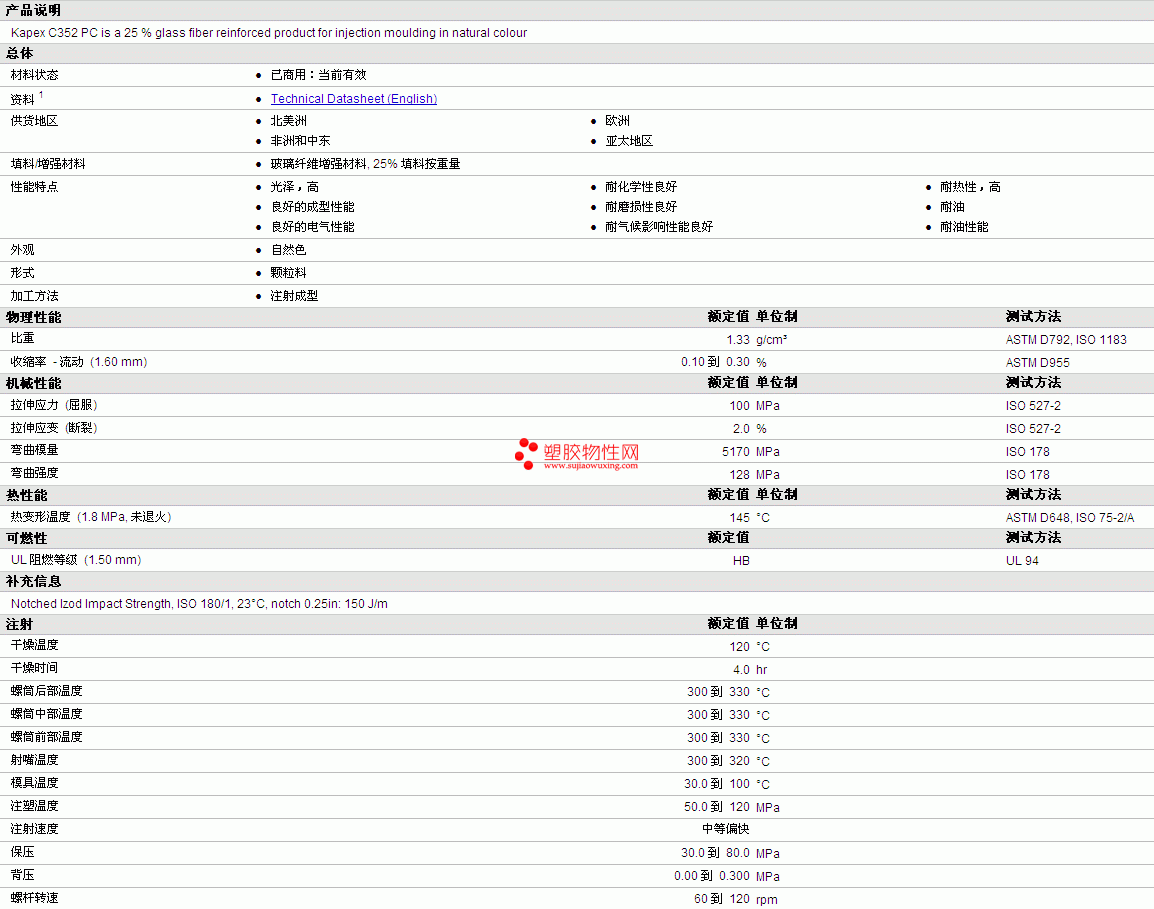Click the nozzle temperature 300 到 320
This screenshot has width=1154, height=909.
pos(718,761)
